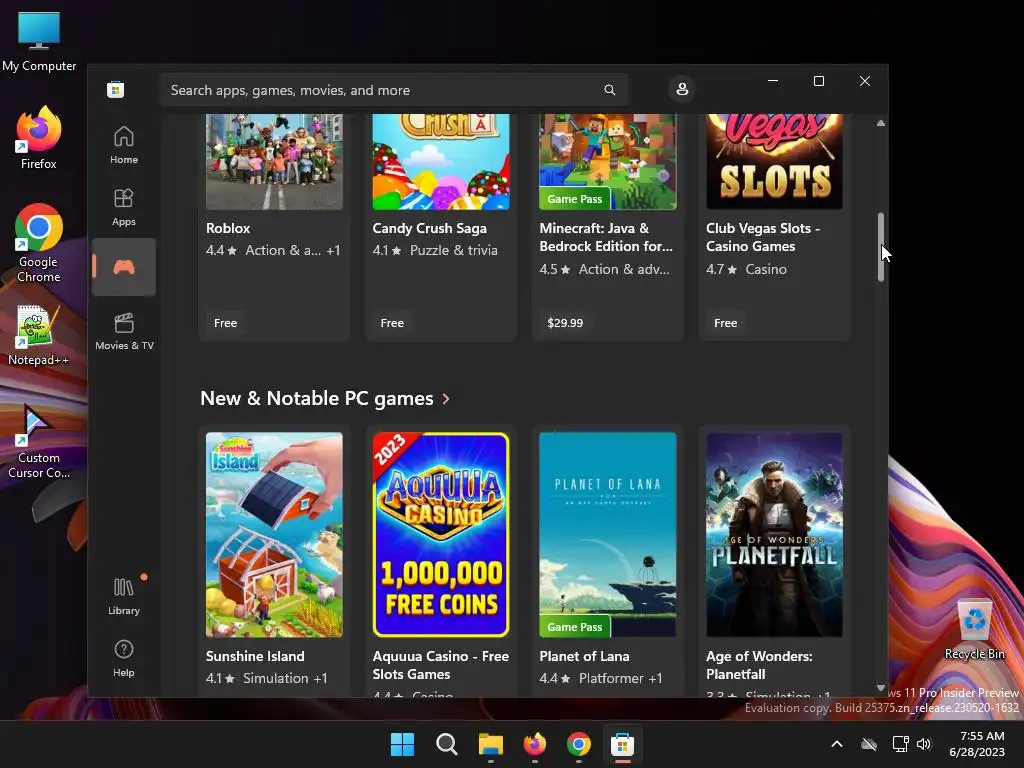Click the Club Vegas Slots - Casino Games title
This screenshot has width=1024, height=768.
tap(763, 237)
